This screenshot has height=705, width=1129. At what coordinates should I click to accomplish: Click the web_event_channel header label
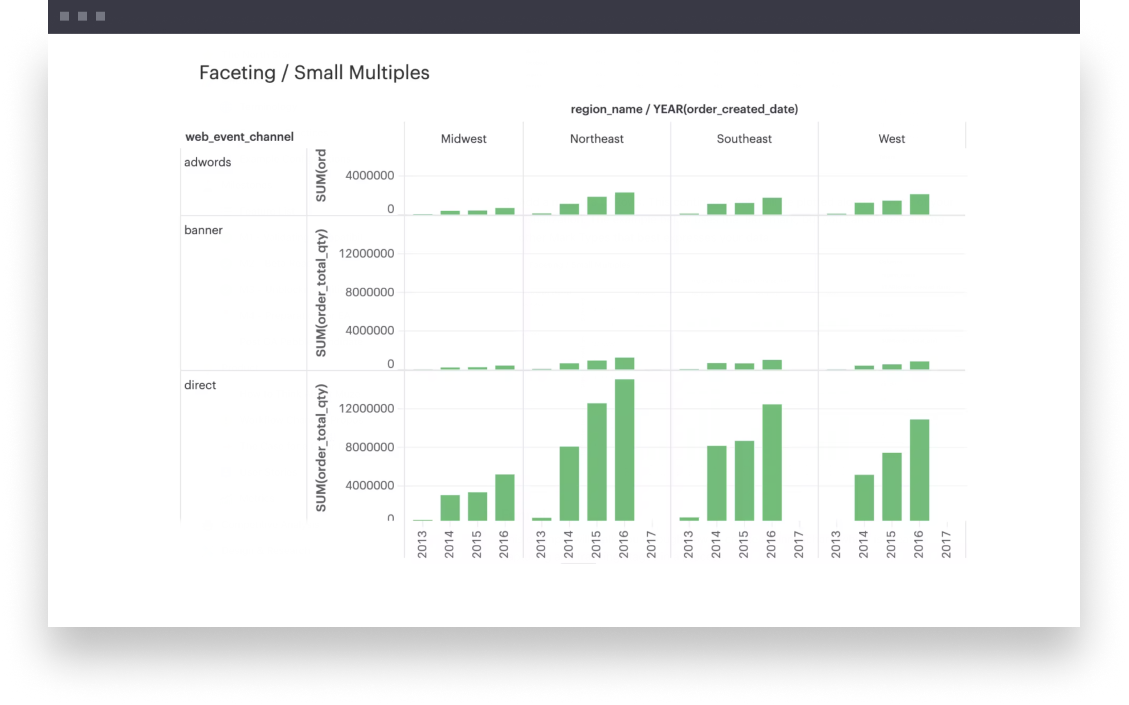pos(239,137)
